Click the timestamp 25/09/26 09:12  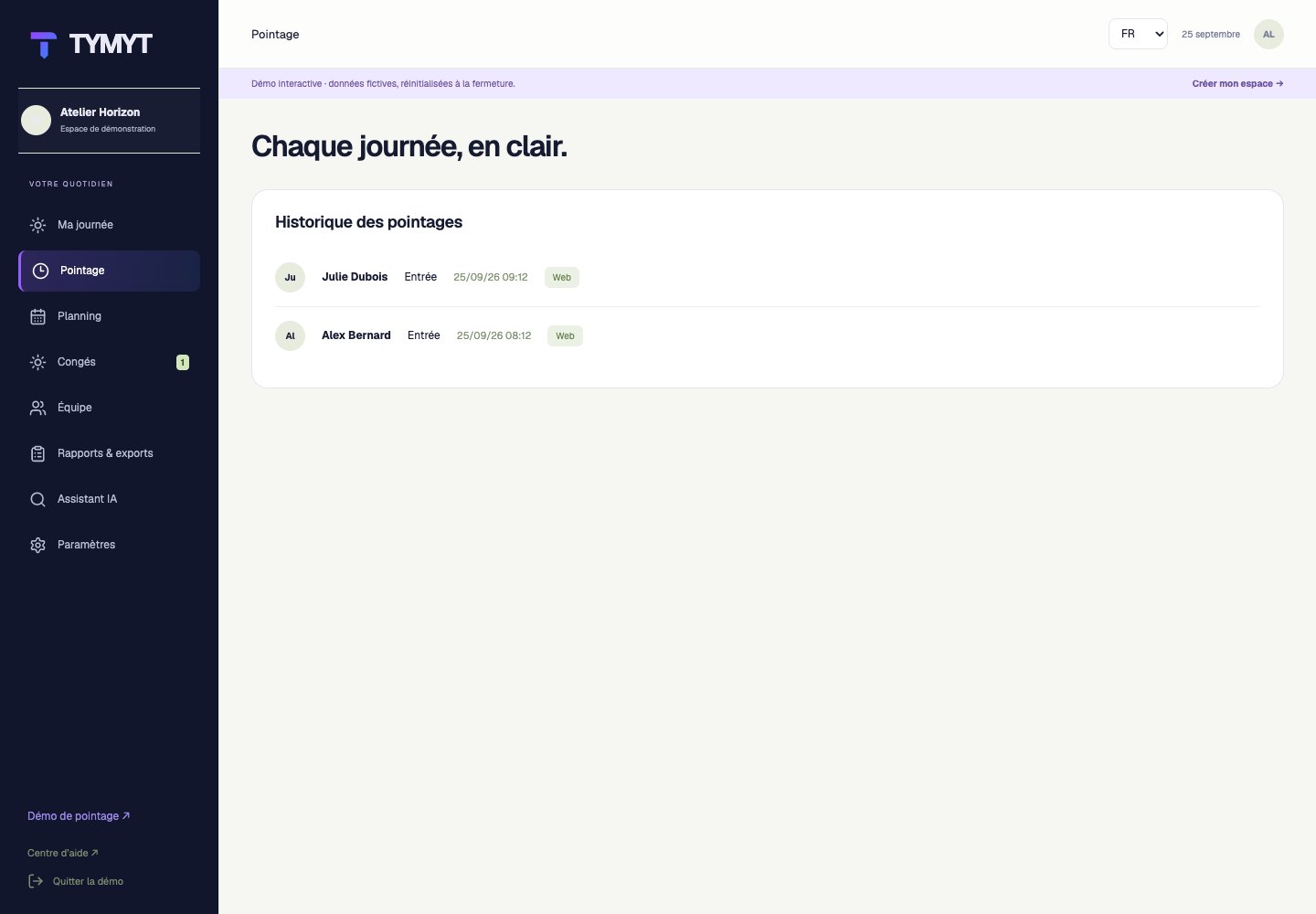[491, 277]
